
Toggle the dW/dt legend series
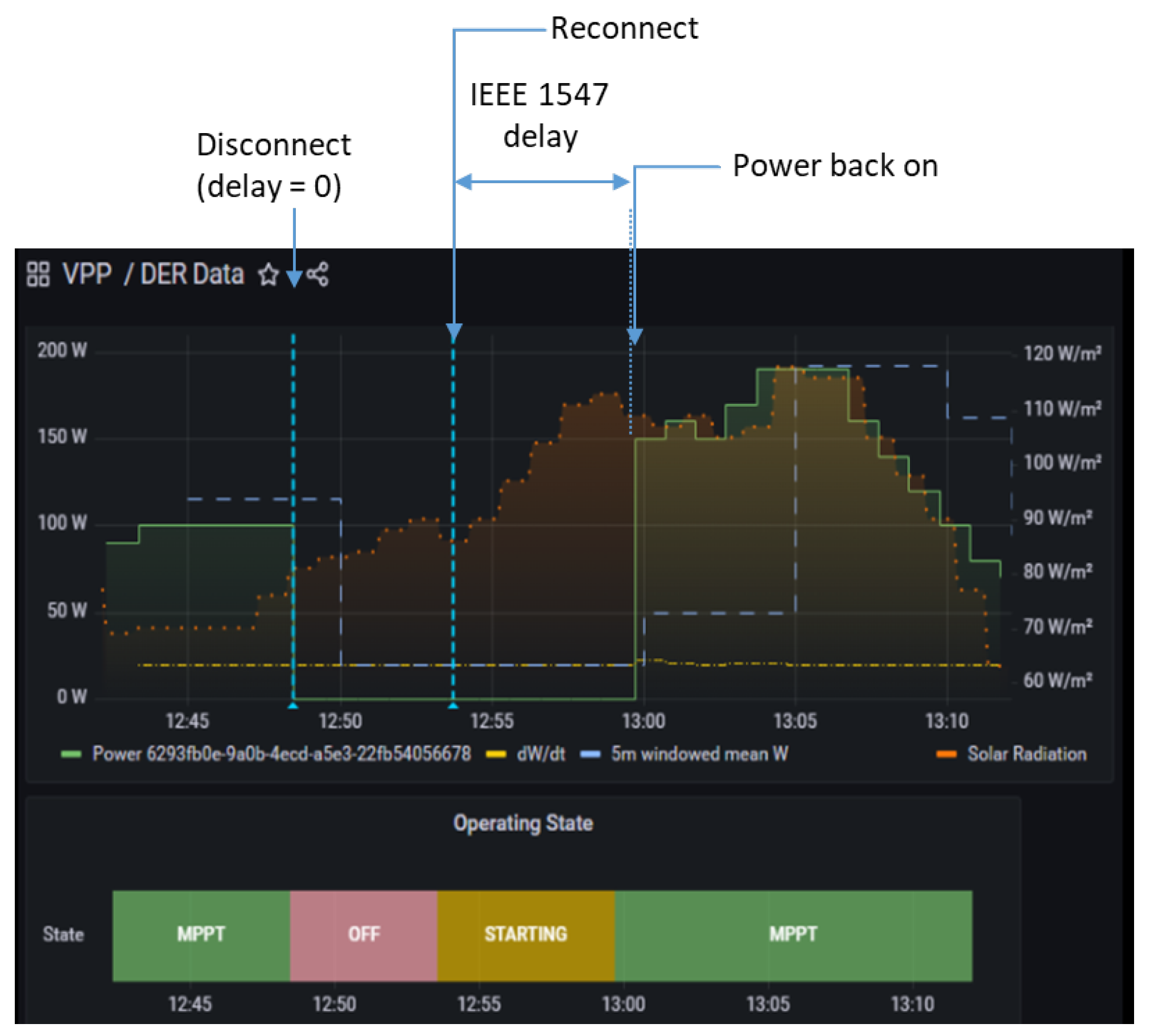540,755
